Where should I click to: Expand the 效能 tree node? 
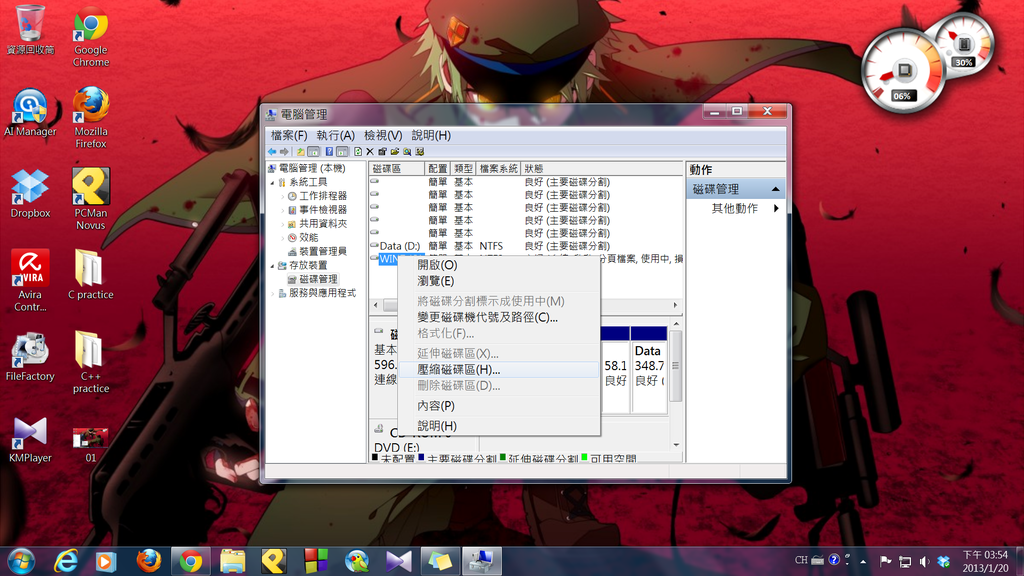click(x=283, y=238)
